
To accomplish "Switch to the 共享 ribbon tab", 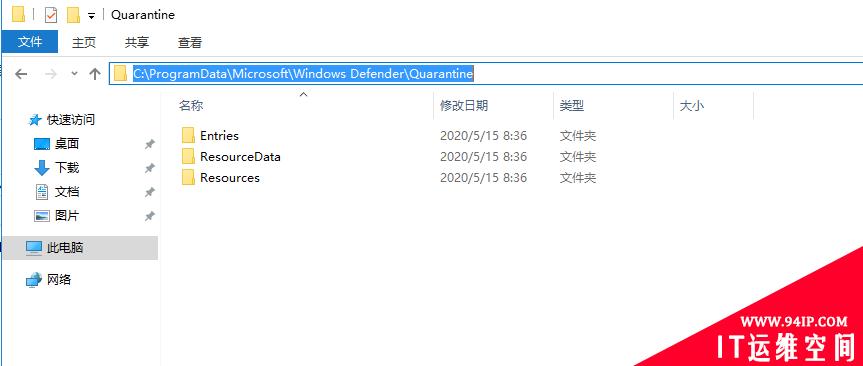I will coord(136,42).
